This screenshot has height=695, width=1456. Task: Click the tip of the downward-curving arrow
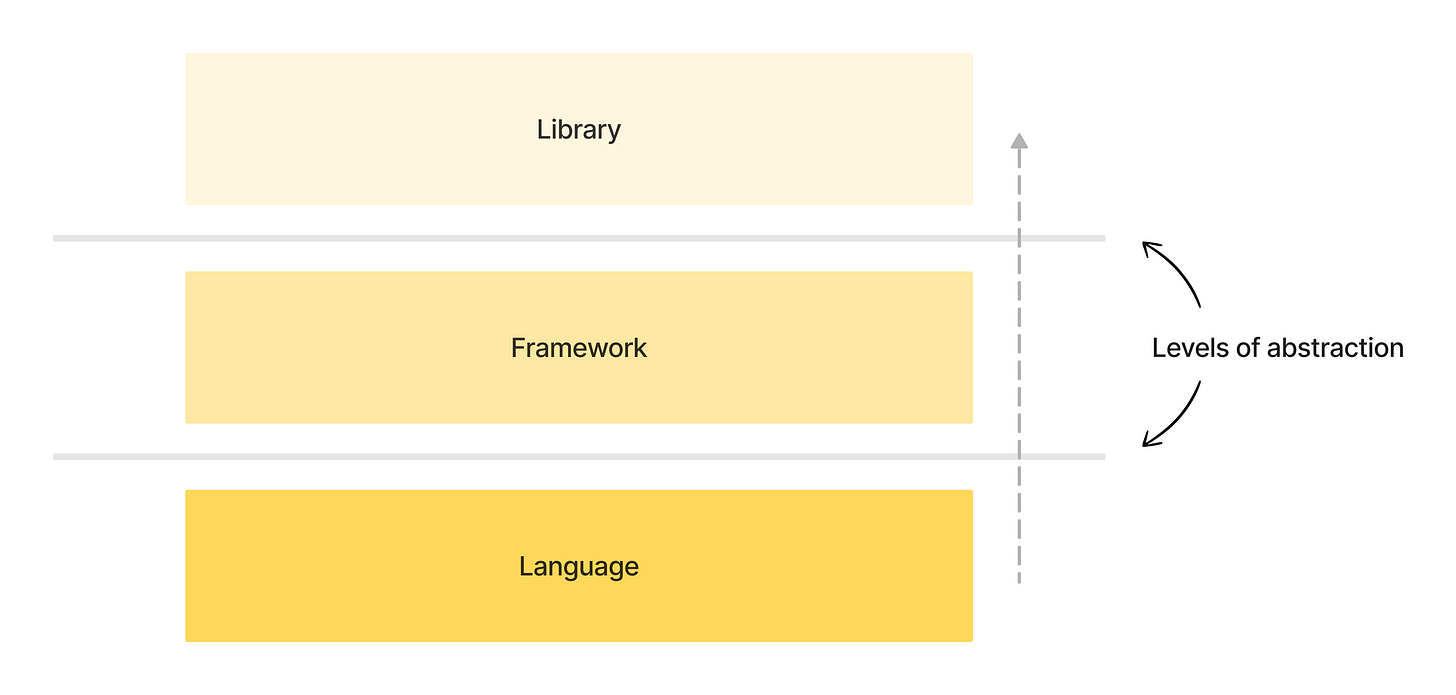(1146, 444)
